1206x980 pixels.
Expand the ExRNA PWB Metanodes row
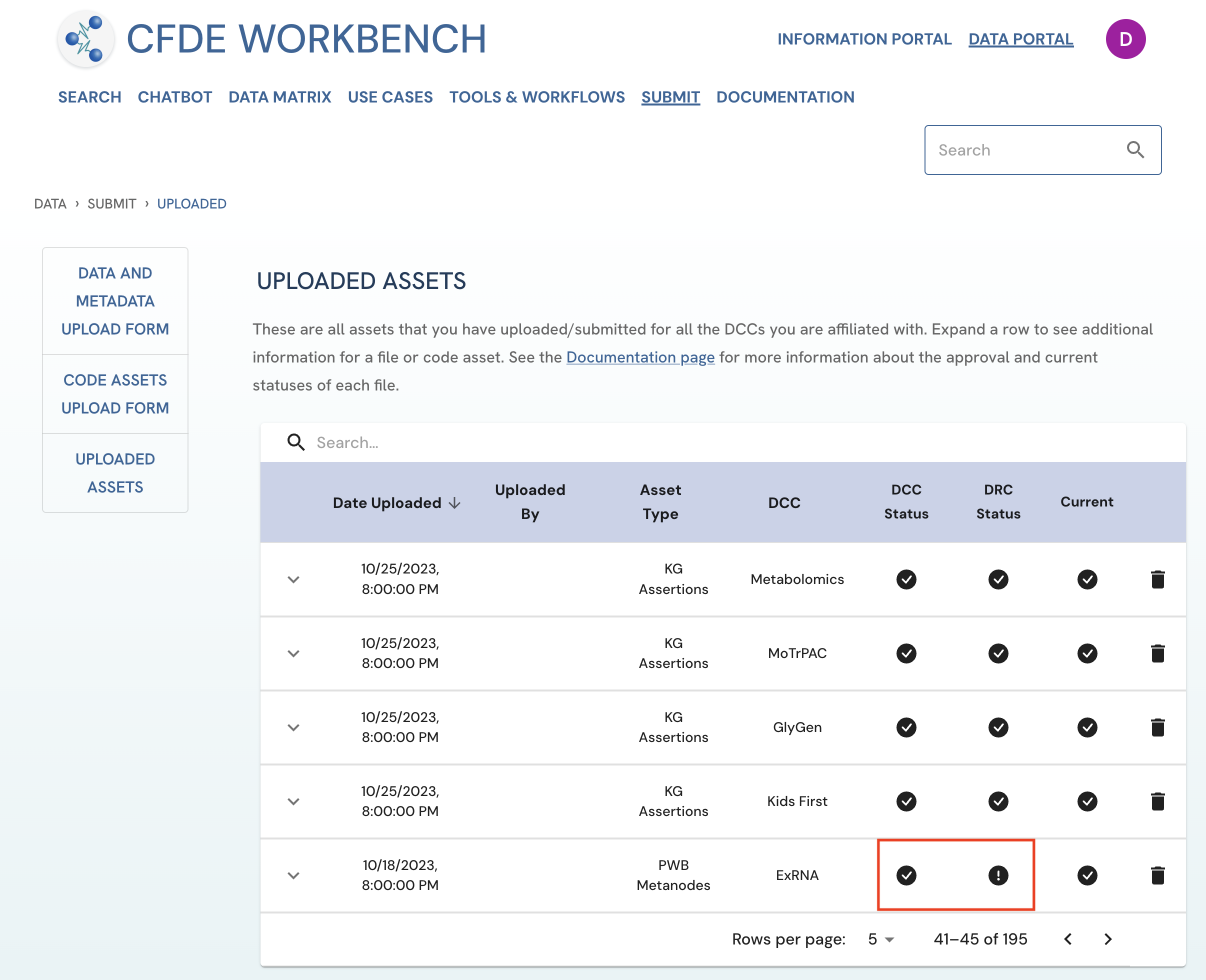pos(293,875)
